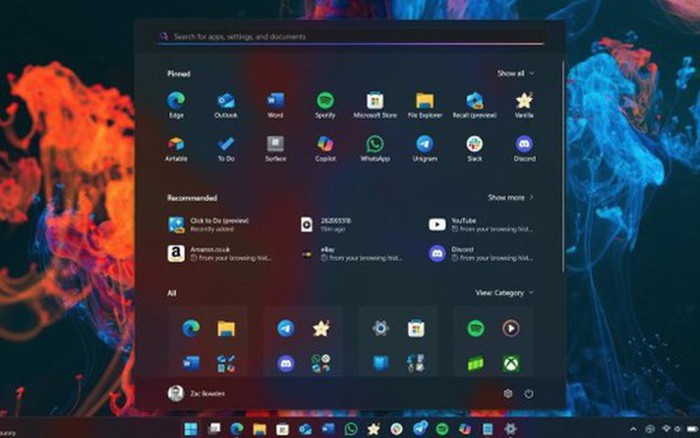Open the View: Category dropdown

[x=504, y=293]
